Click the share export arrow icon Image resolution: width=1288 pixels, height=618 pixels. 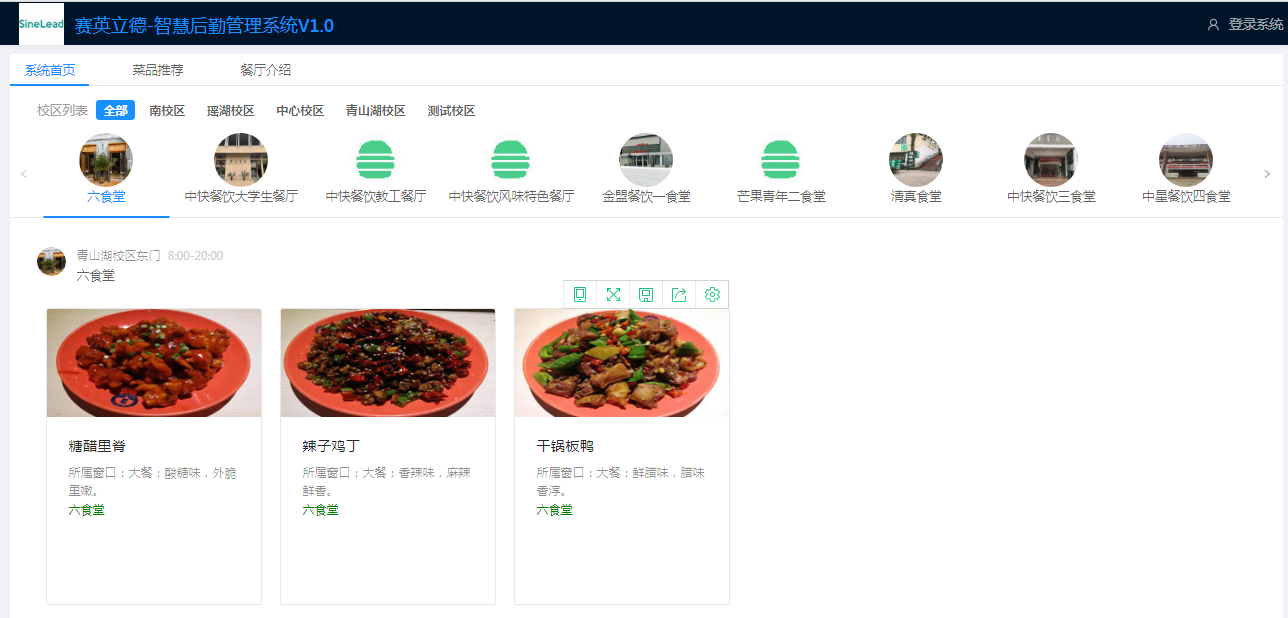coord(679,294)
